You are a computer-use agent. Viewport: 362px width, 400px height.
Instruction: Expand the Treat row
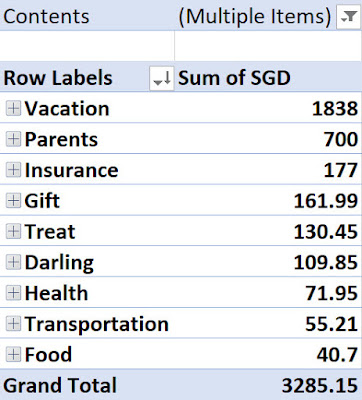click(13, 231)
